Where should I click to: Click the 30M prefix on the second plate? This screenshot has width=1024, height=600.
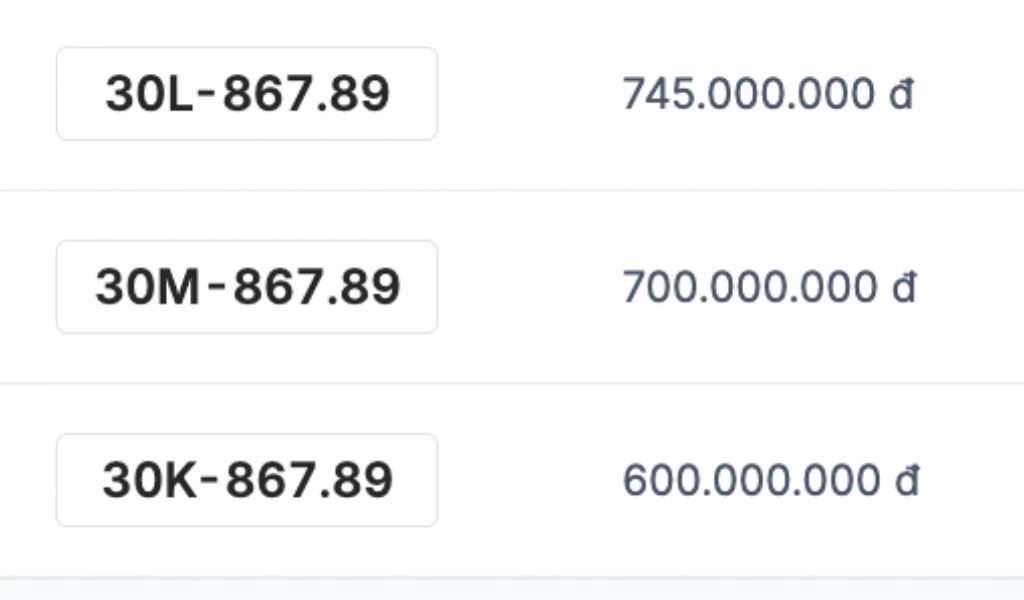pyautogui.click(x=147, y=287)
